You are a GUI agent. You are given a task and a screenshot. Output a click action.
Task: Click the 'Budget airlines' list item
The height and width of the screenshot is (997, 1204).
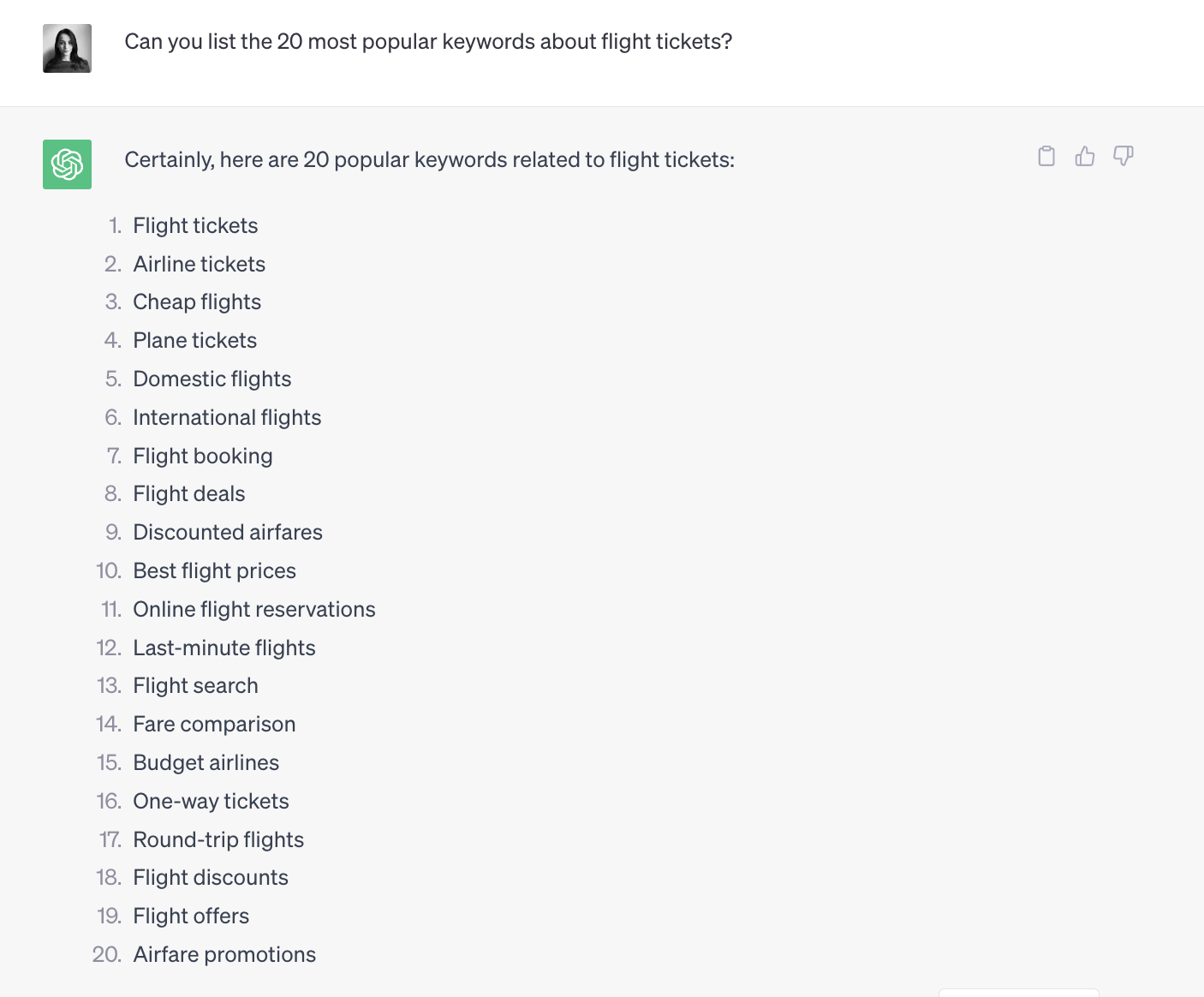(x=206, y=763)
